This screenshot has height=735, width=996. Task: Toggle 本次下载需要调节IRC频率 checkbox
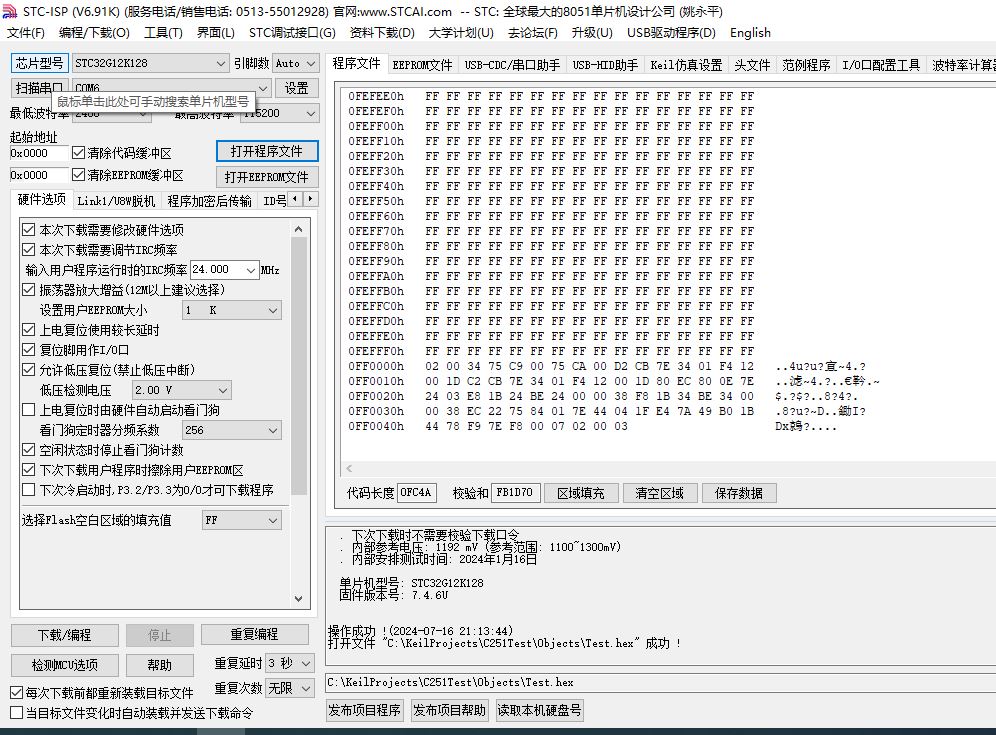29,250
